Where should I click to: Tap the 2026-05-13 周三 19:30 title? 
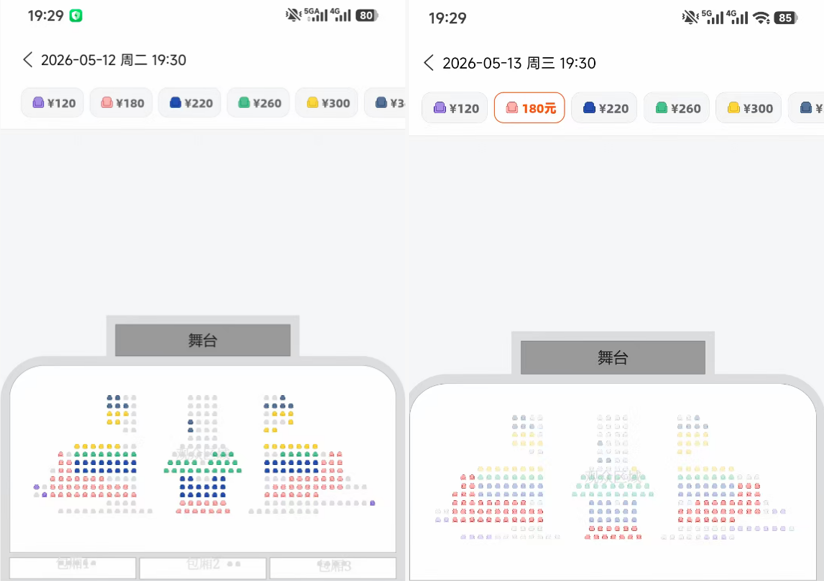coord(519,63)
